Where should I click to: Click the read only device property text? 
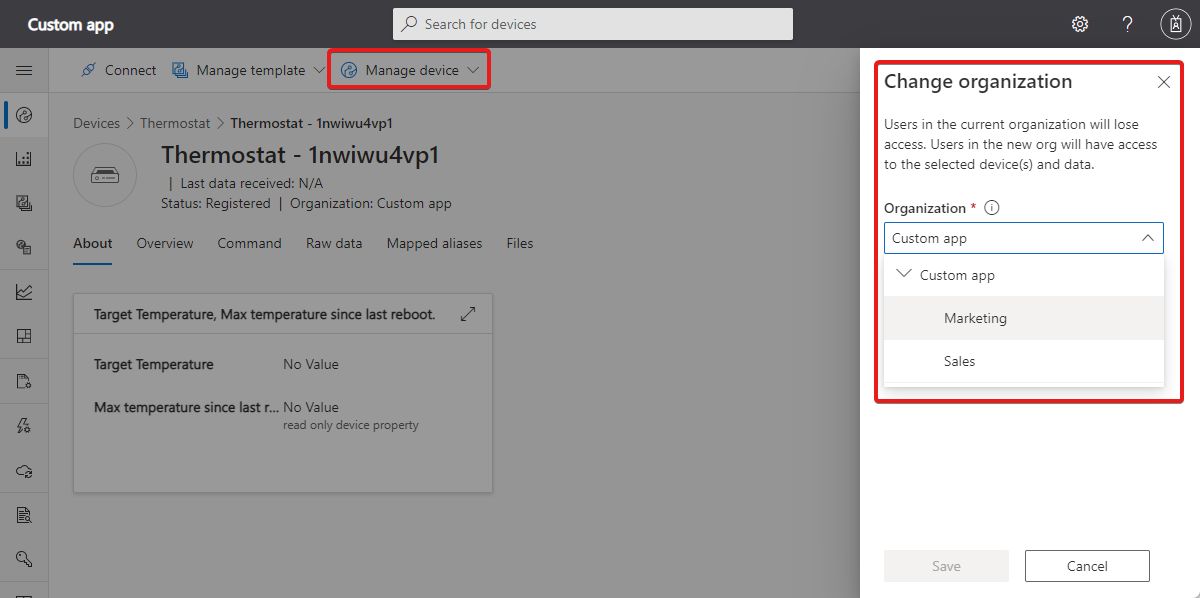point(351,425)
